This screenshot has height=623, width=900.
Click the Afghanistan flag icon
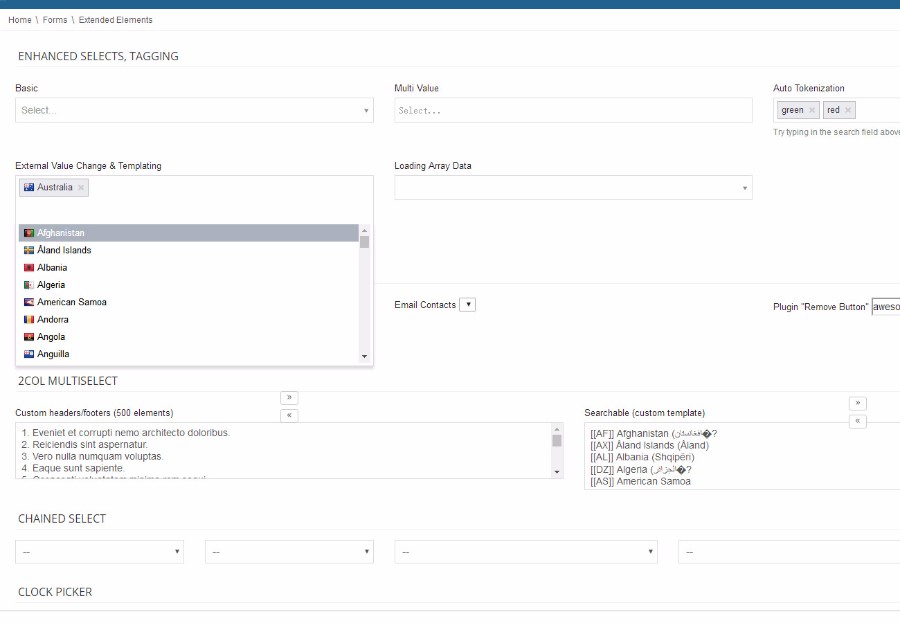pos(29,233)
